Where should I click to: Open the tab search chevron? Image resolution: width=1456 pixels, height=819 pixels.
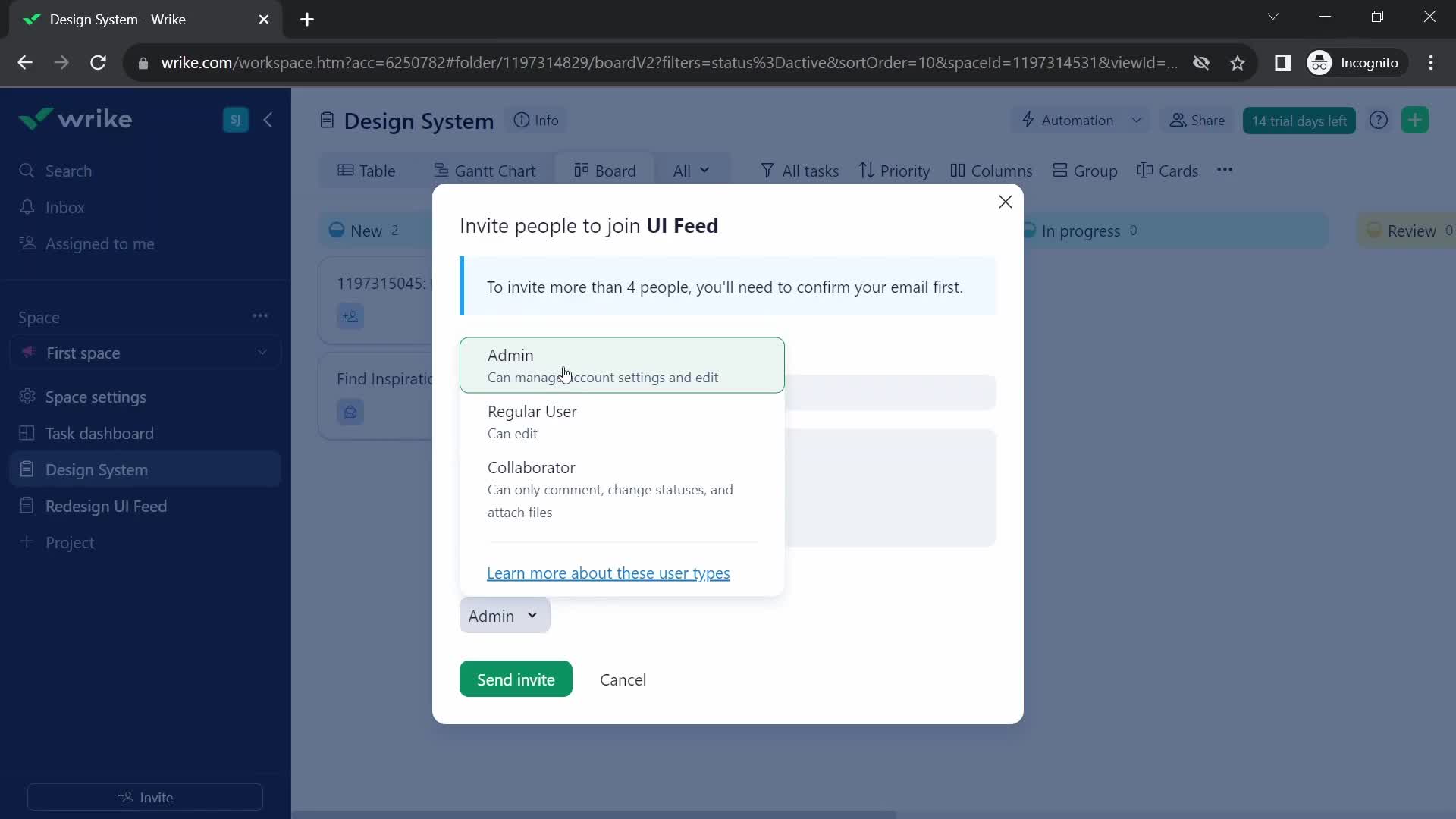[x=1273, y=17]
